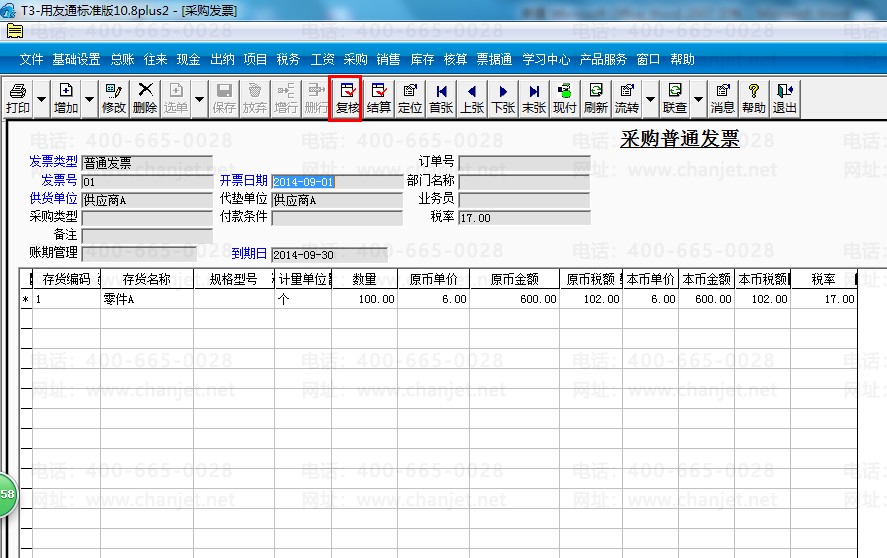The width and height of the screenshot is (887, 558).
Task: Click the 开票日期 field 2014-09-01
Action: pyautogui.click(x=337, y=182)
